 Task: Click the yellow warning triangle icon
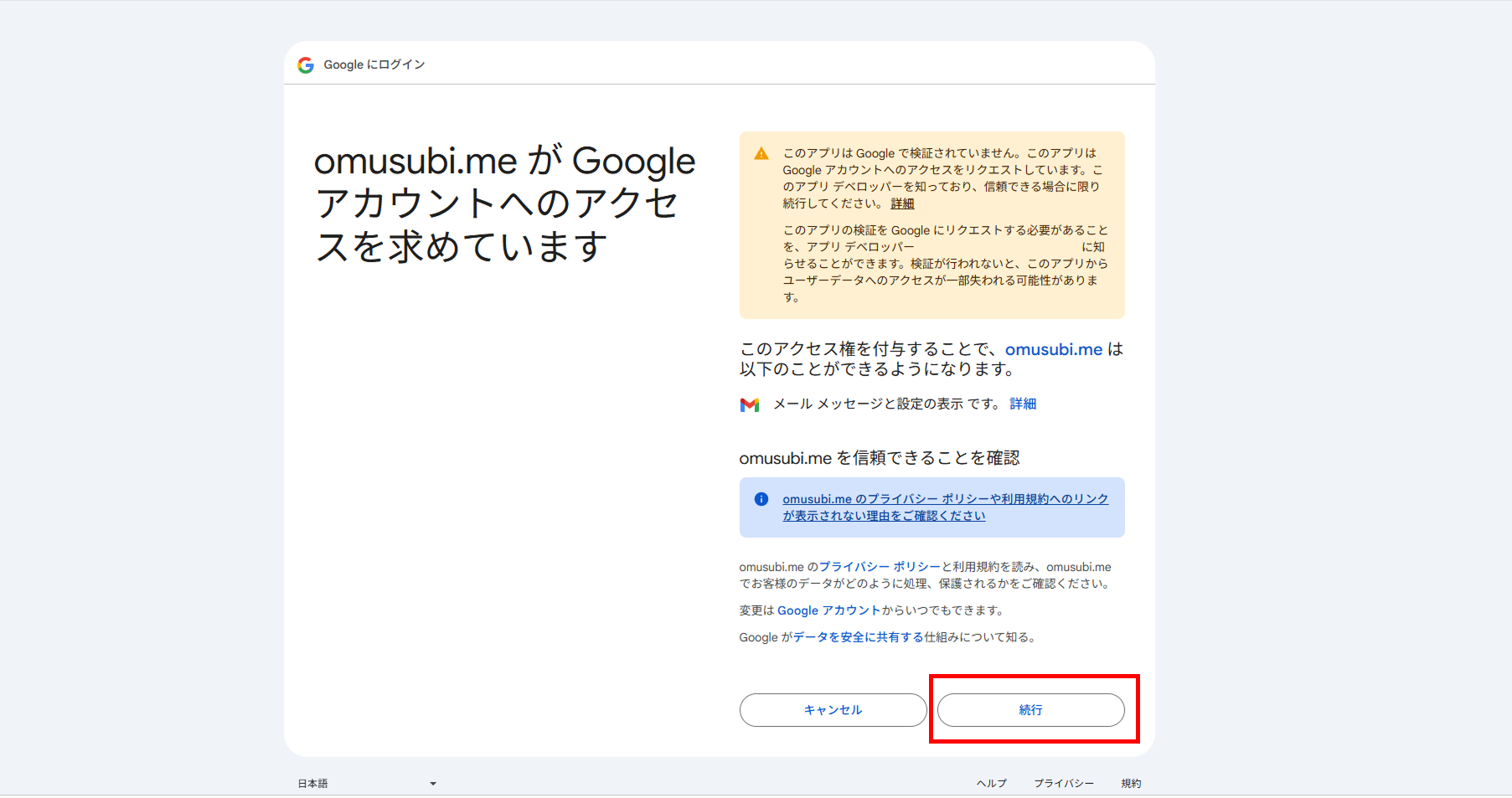pos(761,153)
